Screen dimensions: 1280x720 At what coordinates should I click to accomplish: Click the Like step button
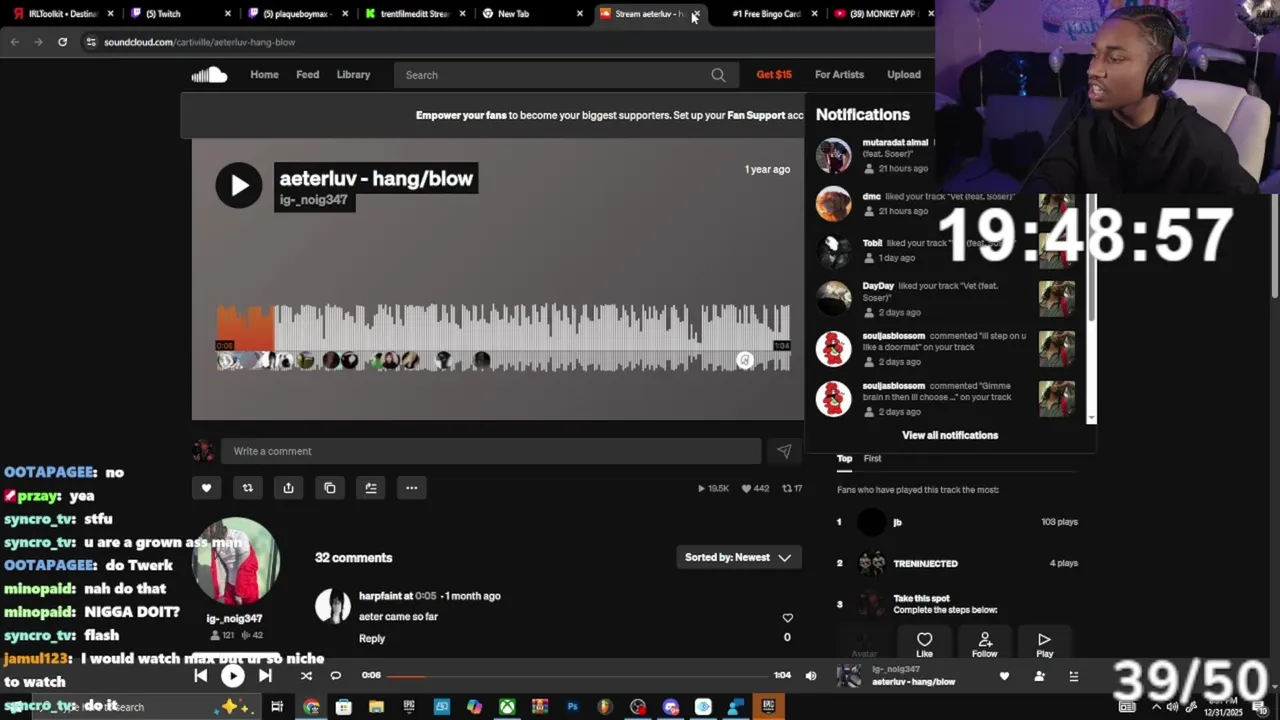pos(924,644)
